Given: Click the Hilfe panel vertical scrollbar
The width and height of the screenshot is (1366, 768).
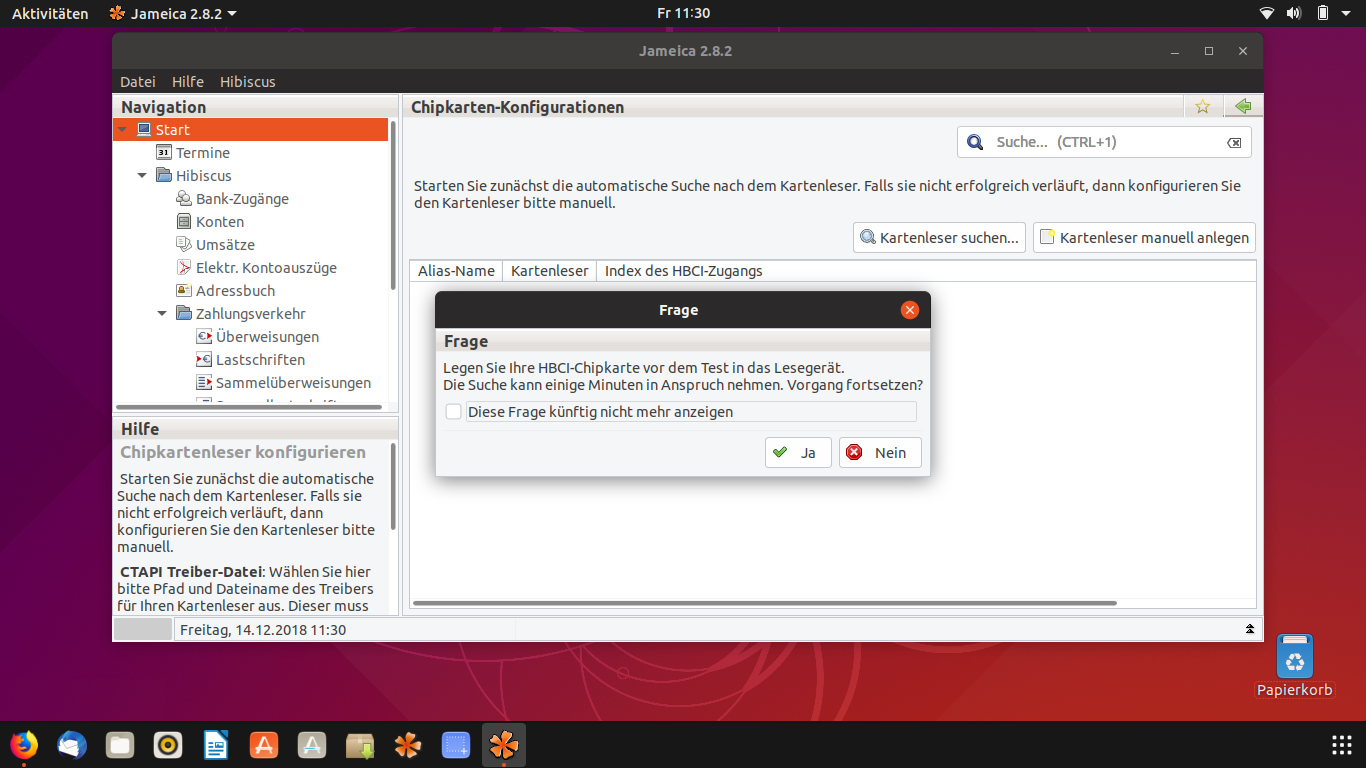Looking at the screenshot, I should pyautogui.click(x=393, y=487).
